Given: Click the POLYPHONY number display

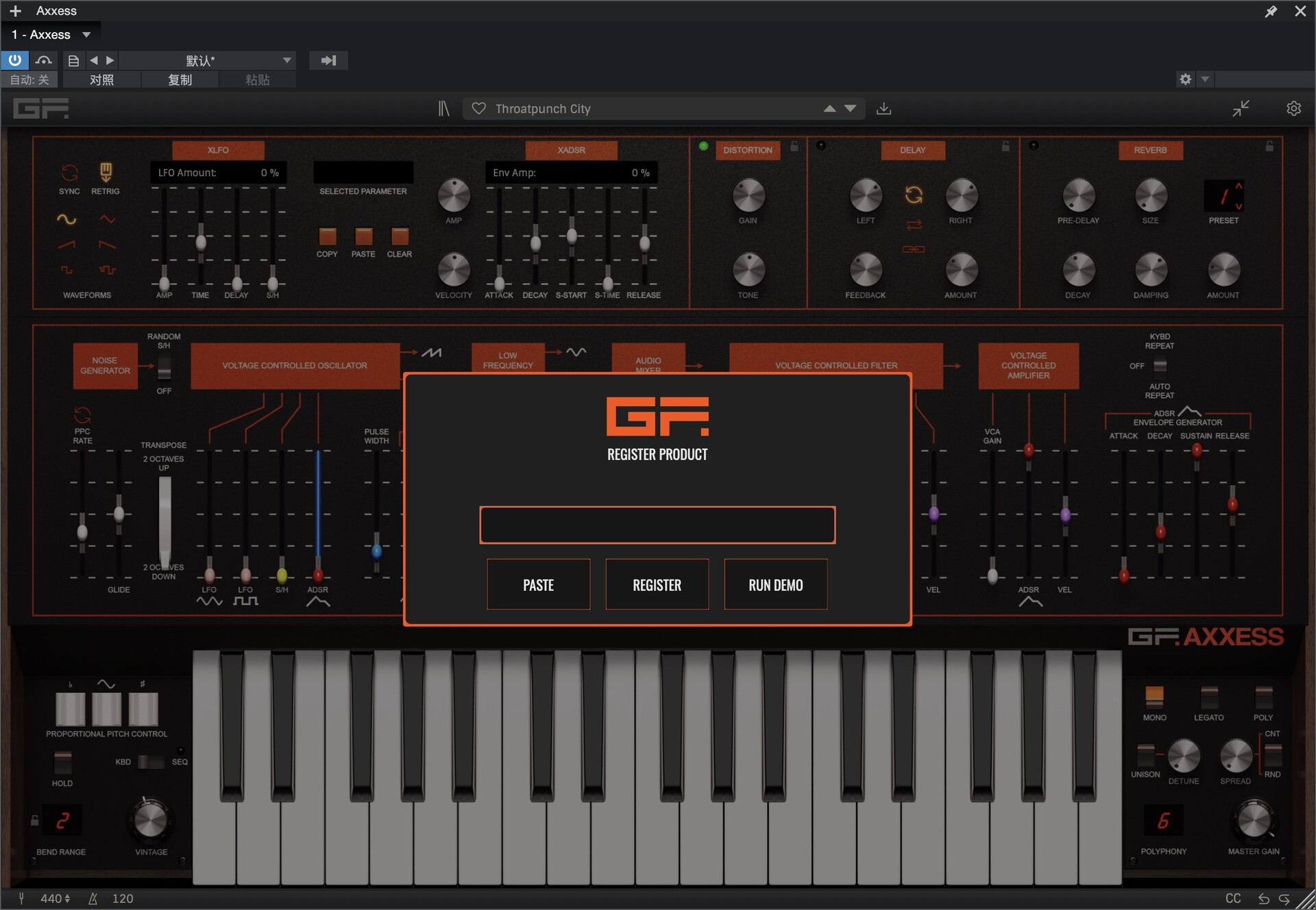Looking at the screenshot, I should 1163,820.
